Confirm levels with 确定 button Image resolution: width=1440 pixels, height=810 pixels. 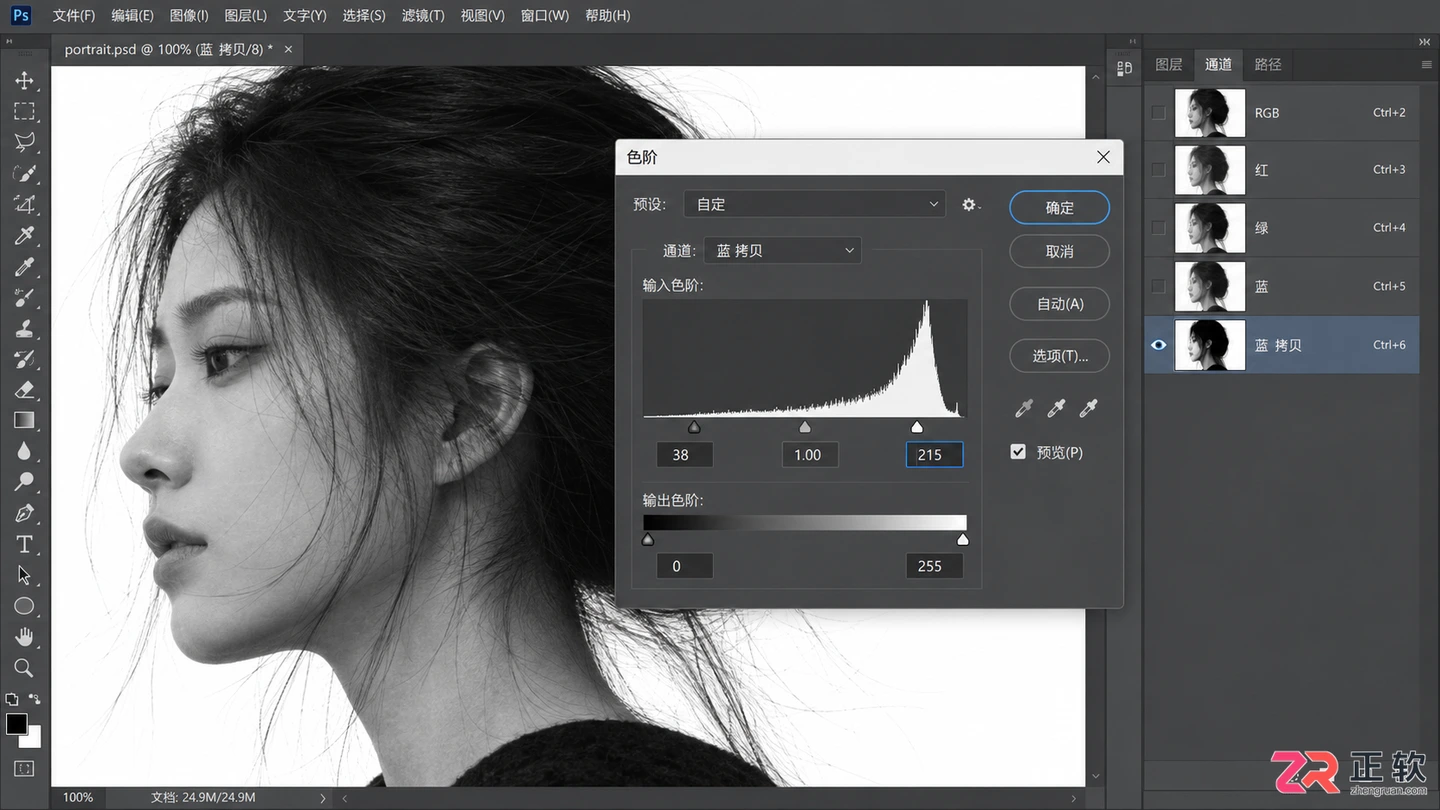click(x=1059, y=207)
